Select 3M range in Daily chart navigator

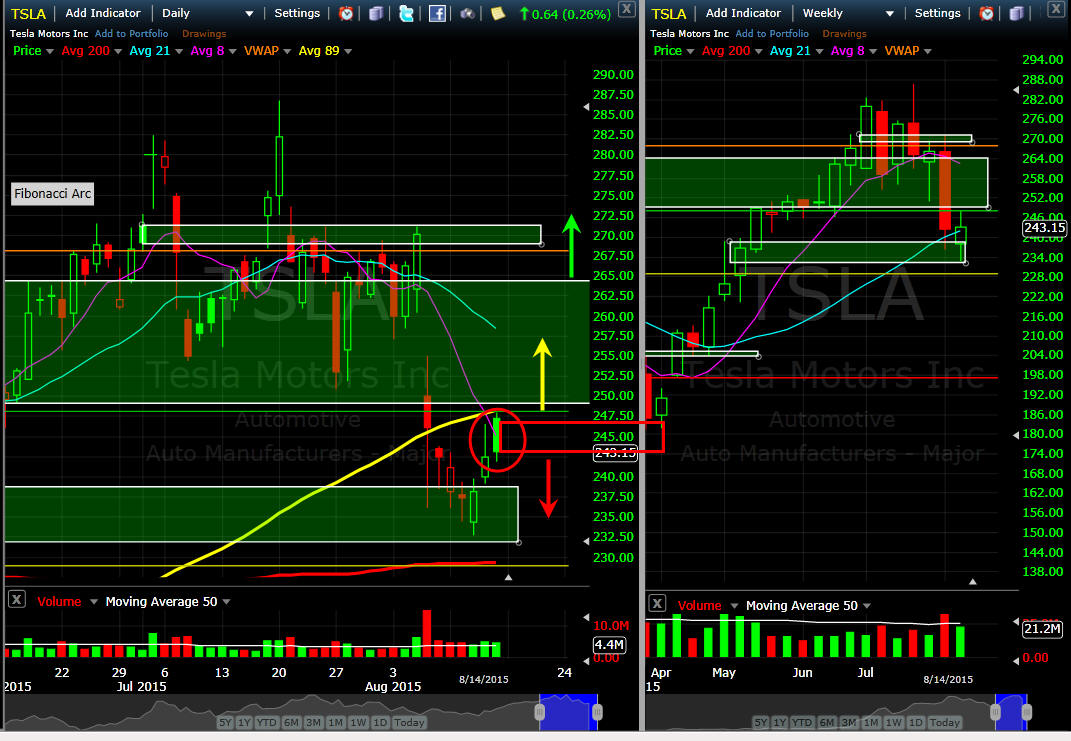click(314, 723)
